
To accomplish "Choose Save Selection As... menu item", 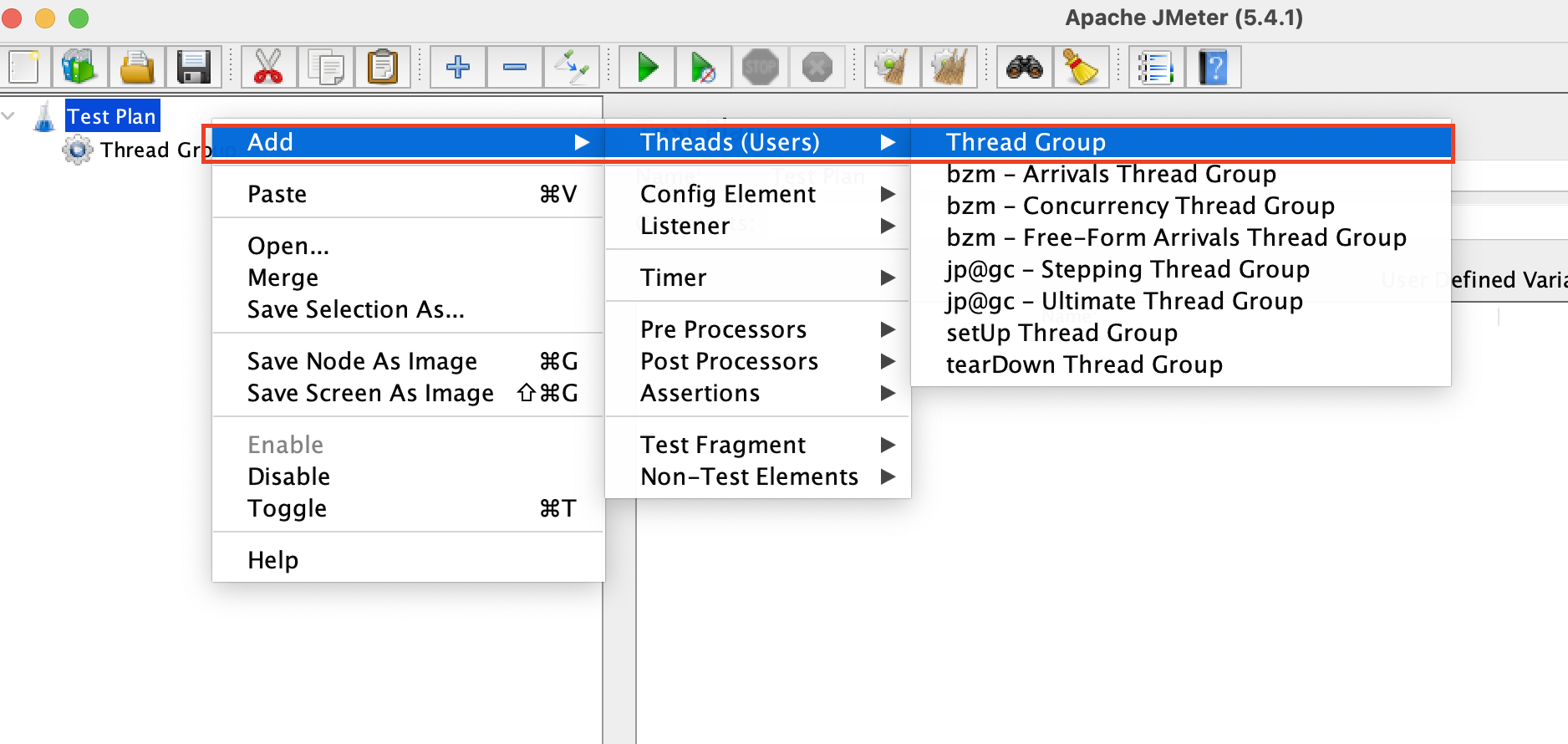I will tap(409, 309).
